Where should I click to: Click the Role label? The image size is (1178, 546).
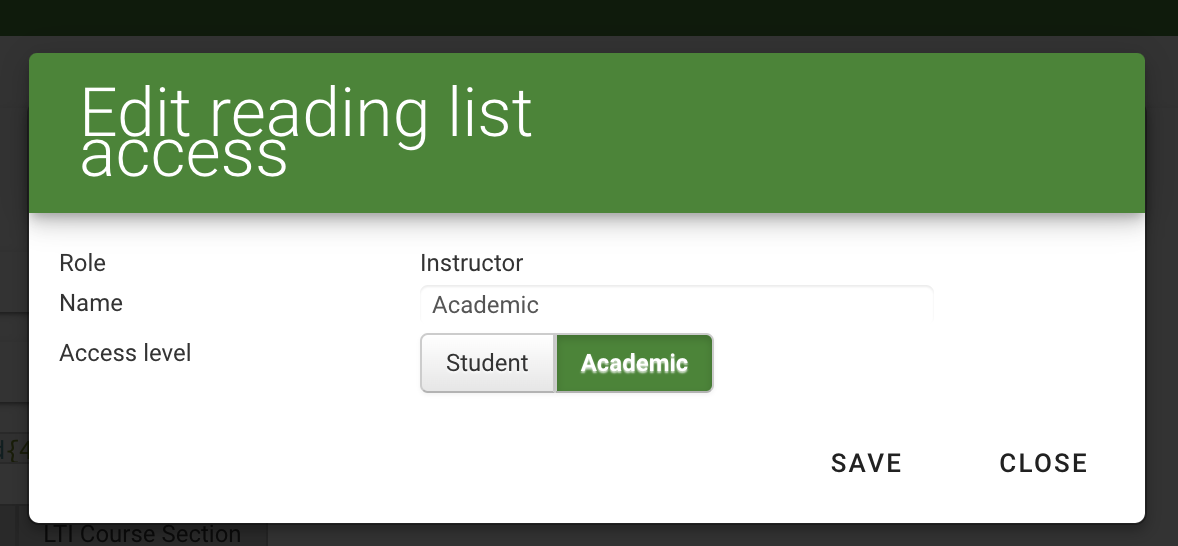coord(83,263)
